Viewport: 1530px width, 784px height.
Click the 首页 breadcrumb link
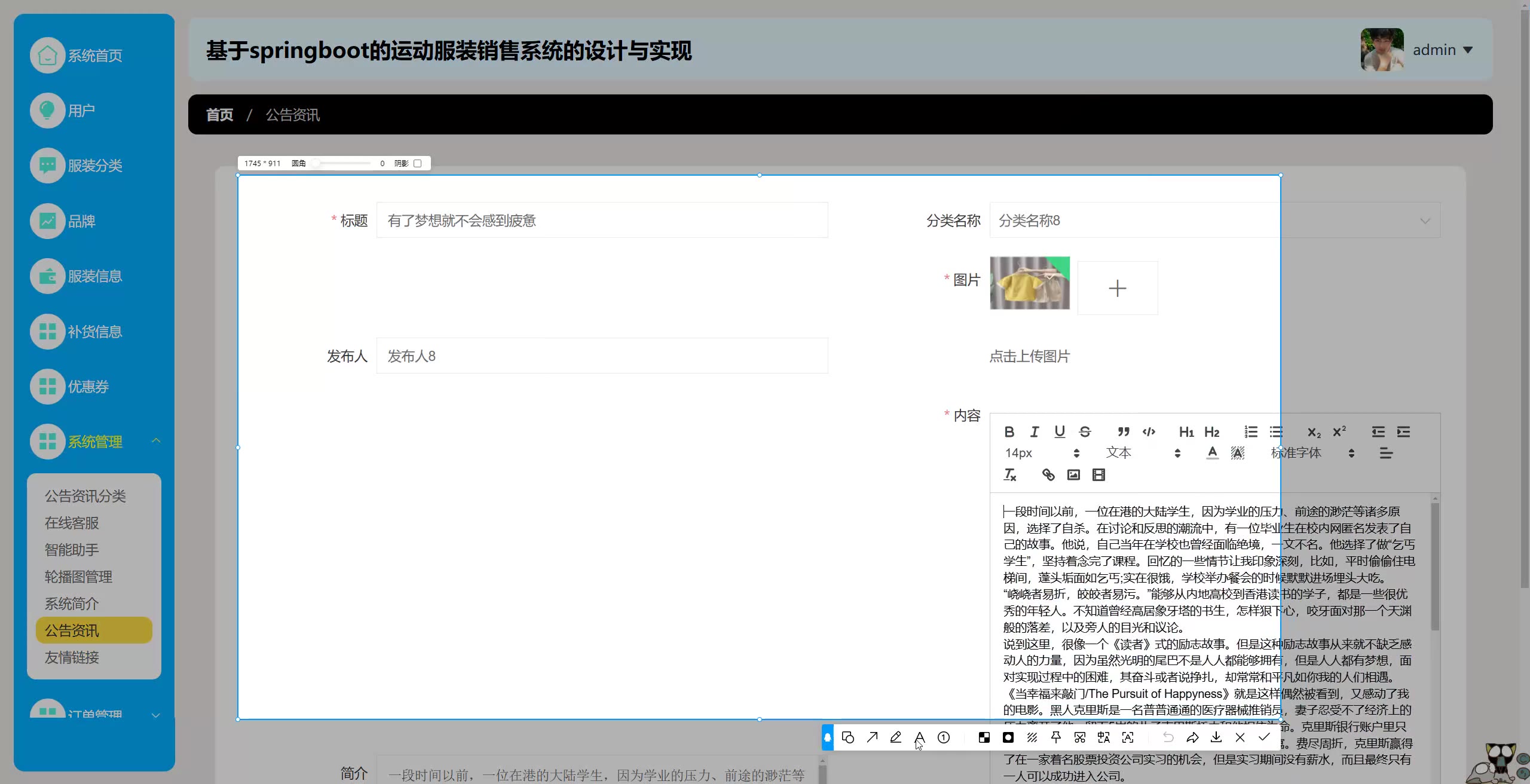tap(219, 115)
